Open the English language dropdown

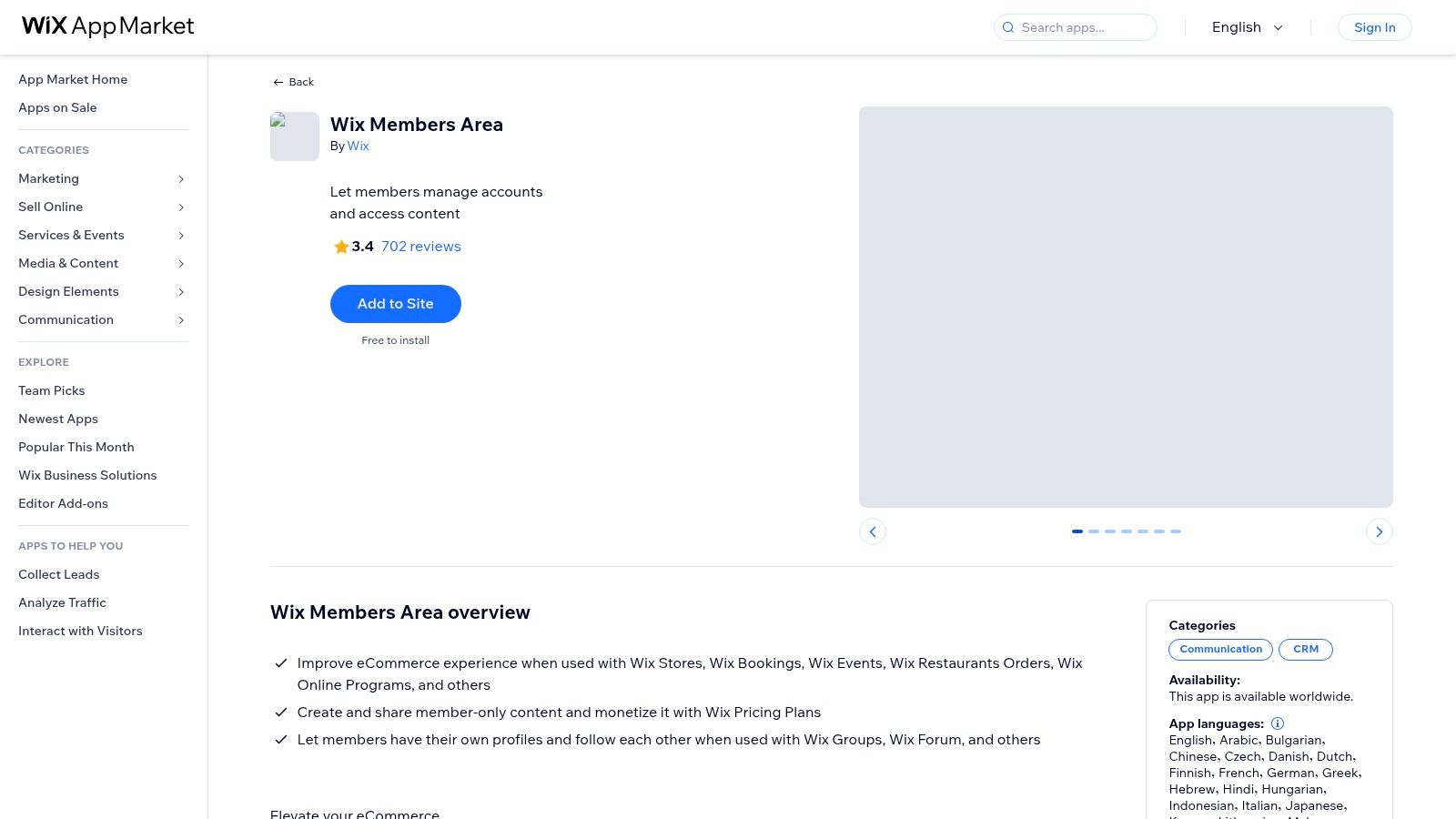tap(1246, 27)
